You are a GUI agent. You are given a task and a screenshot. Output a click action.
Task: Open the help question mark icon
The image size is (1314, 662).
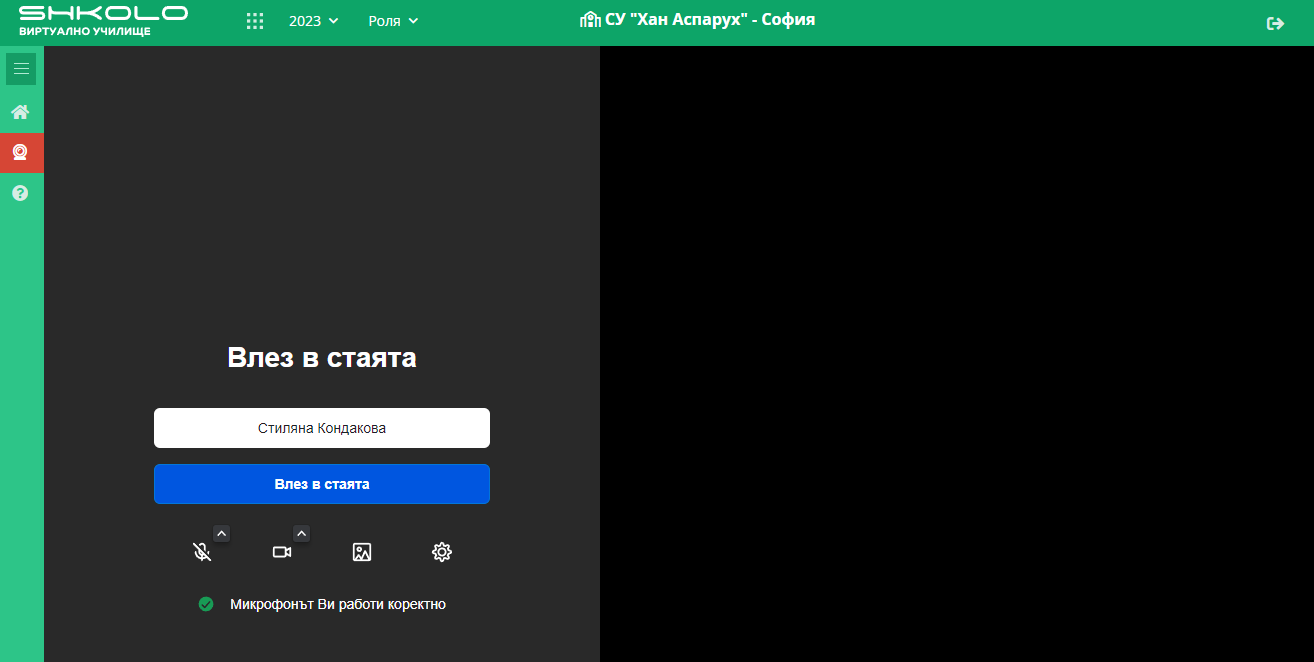[20, 193]
